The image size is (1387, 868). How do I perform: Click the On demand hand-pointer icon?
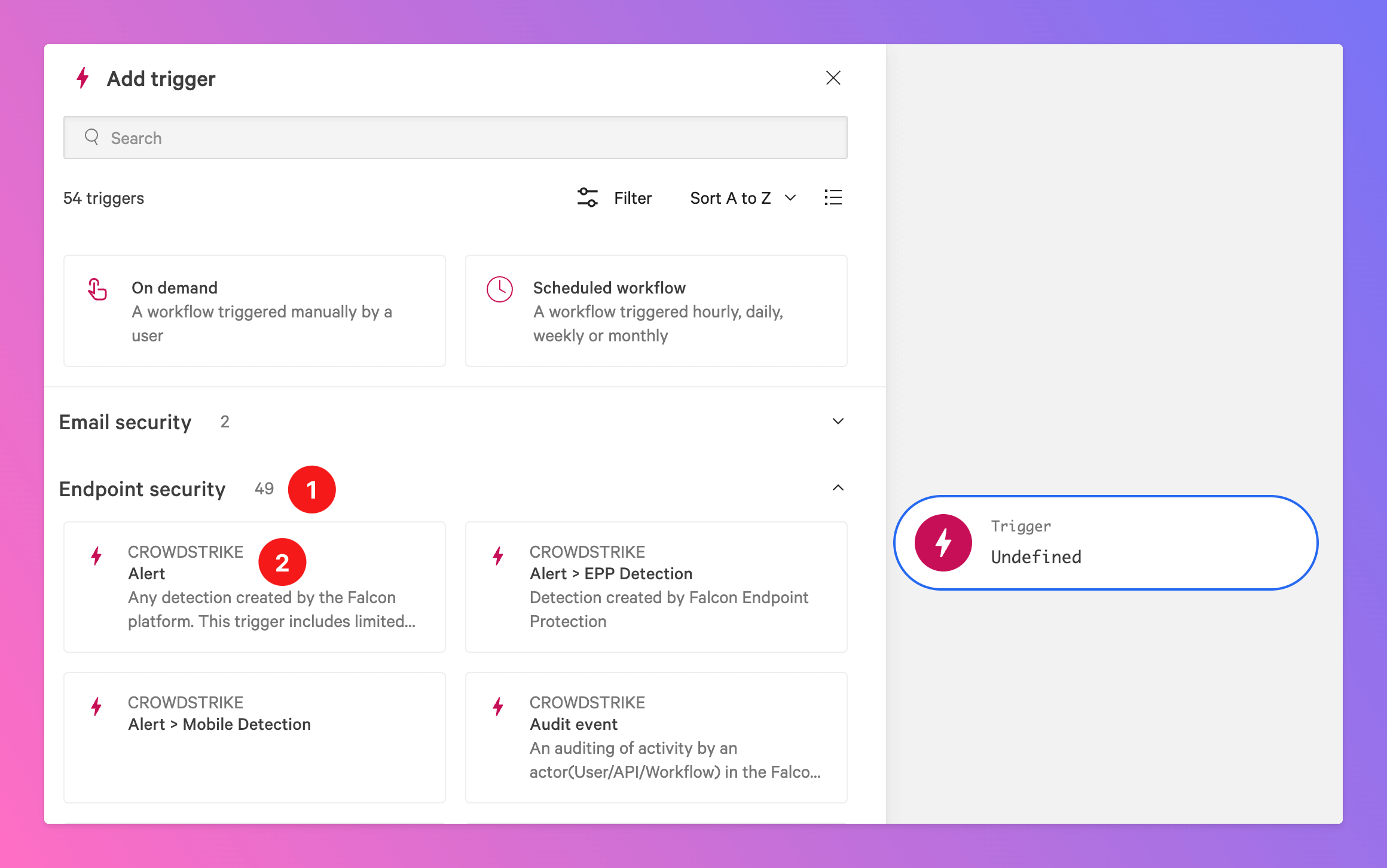click(x=97, y=290)
